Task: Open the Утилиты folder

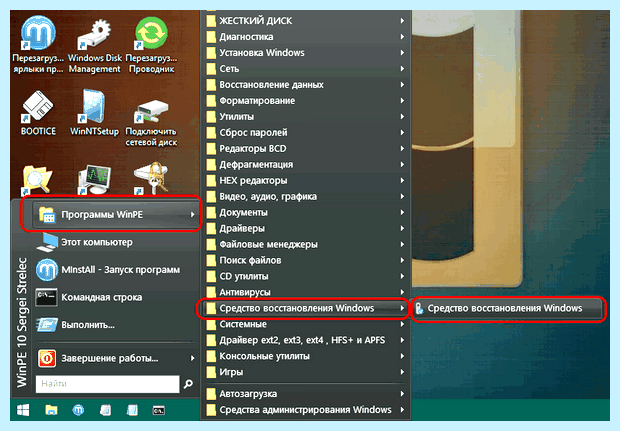Action: pyautogui.click(x=306, y=117)
